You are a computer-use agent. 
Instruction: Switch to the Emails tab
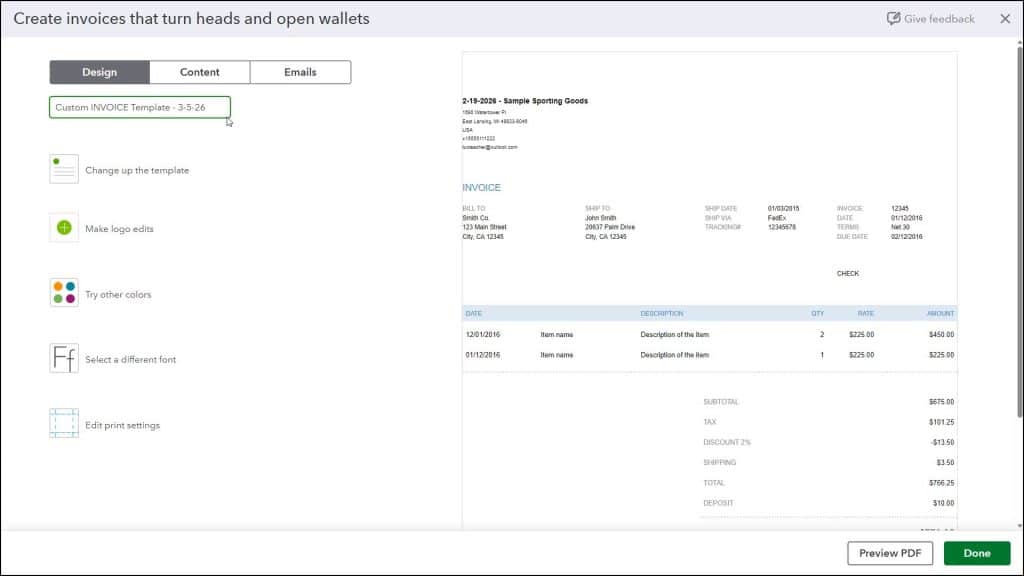[x=300, y=71]
